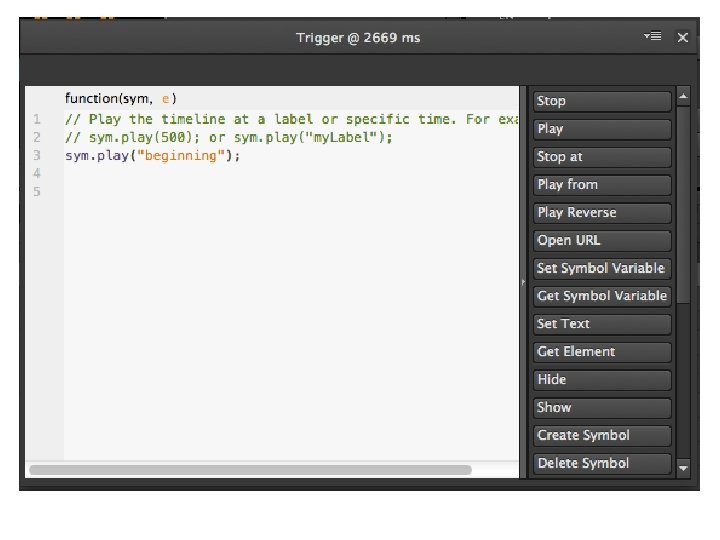The image size is (720, 540).
Task: Open the panel options menu icon
Action: coord(652,36)
